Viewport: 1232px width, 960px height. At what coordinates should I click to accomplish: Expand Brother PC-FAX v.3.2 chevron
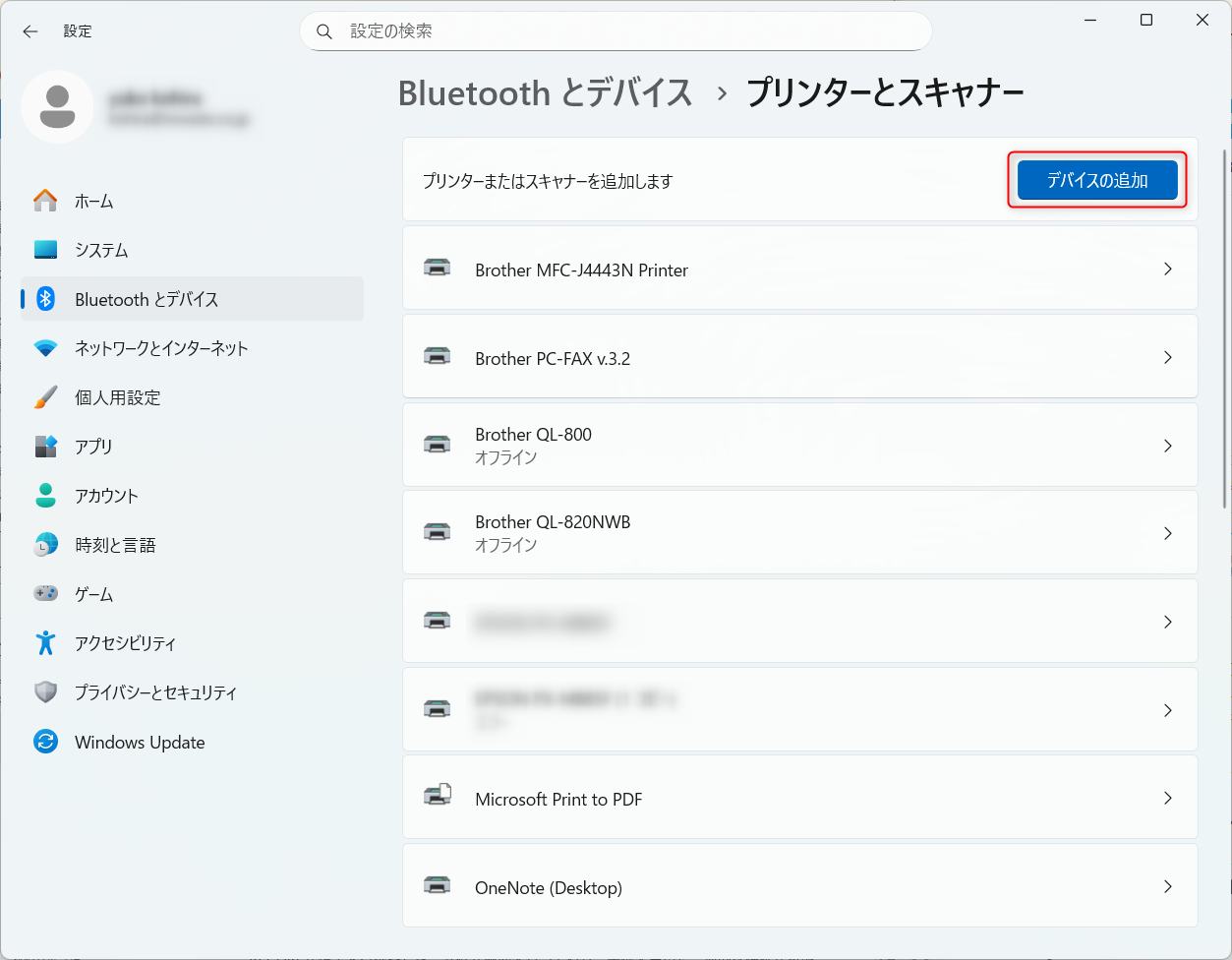tap(1168, 357)
